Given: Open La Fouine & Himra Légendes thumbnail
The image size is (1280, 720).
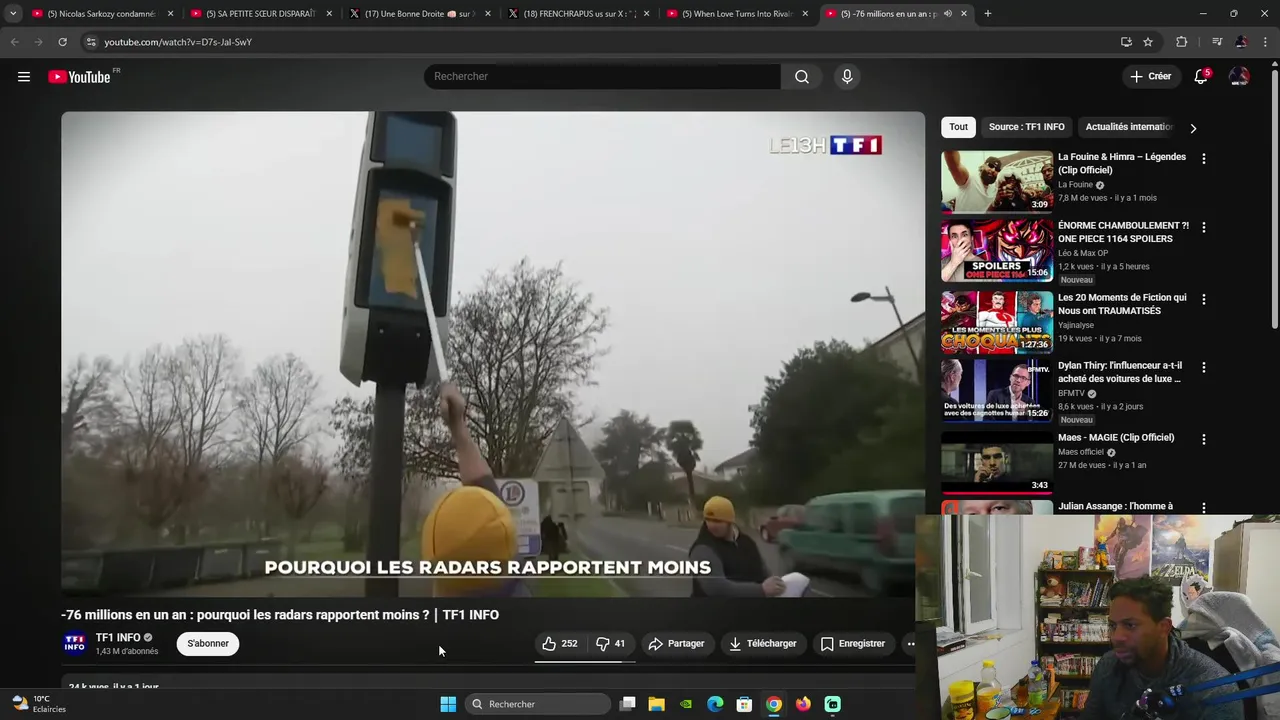Looking at the screenshot, I should [997, 182].
